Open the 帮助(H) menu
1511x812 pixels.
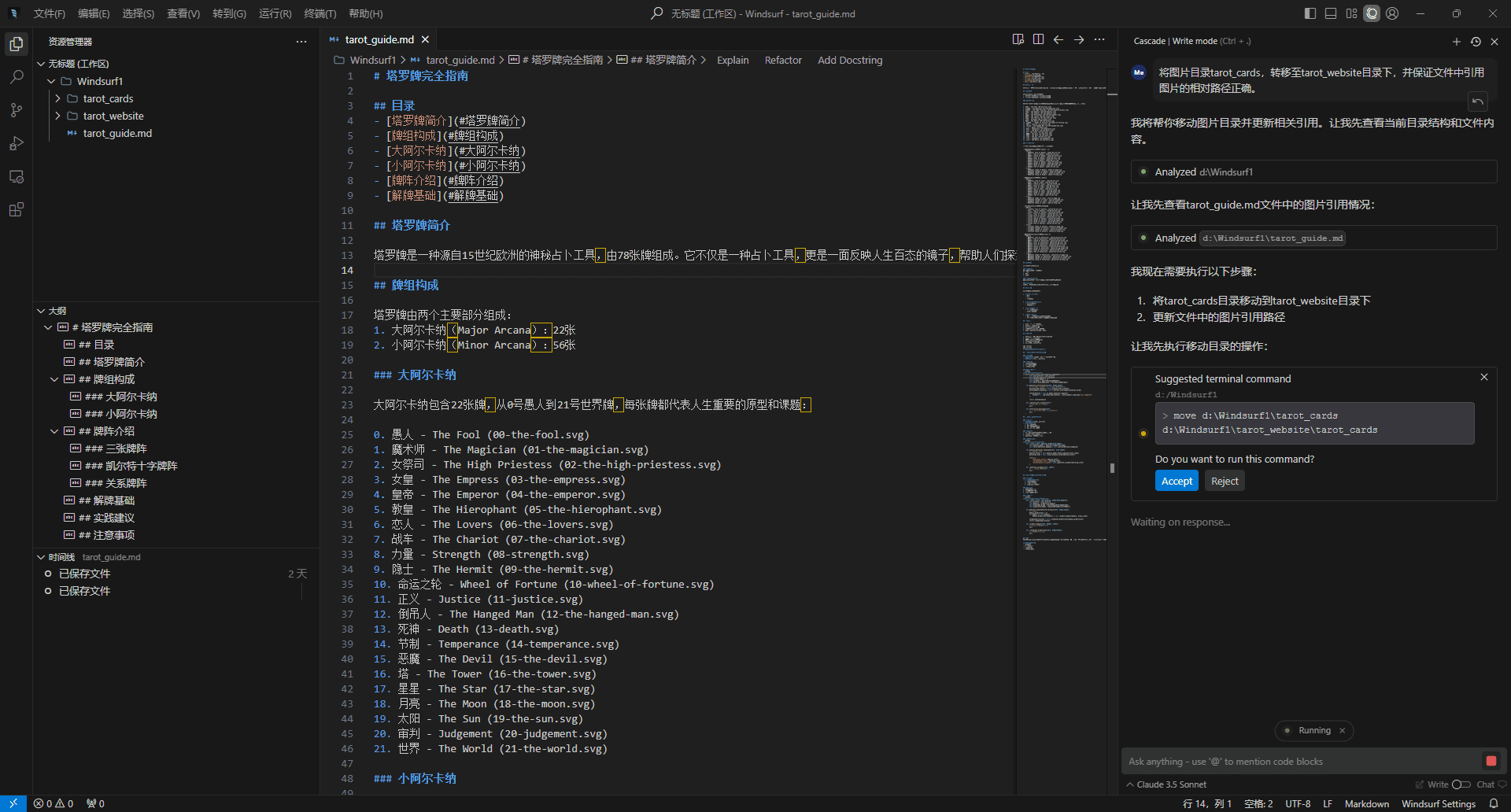[x=366, y=13]
